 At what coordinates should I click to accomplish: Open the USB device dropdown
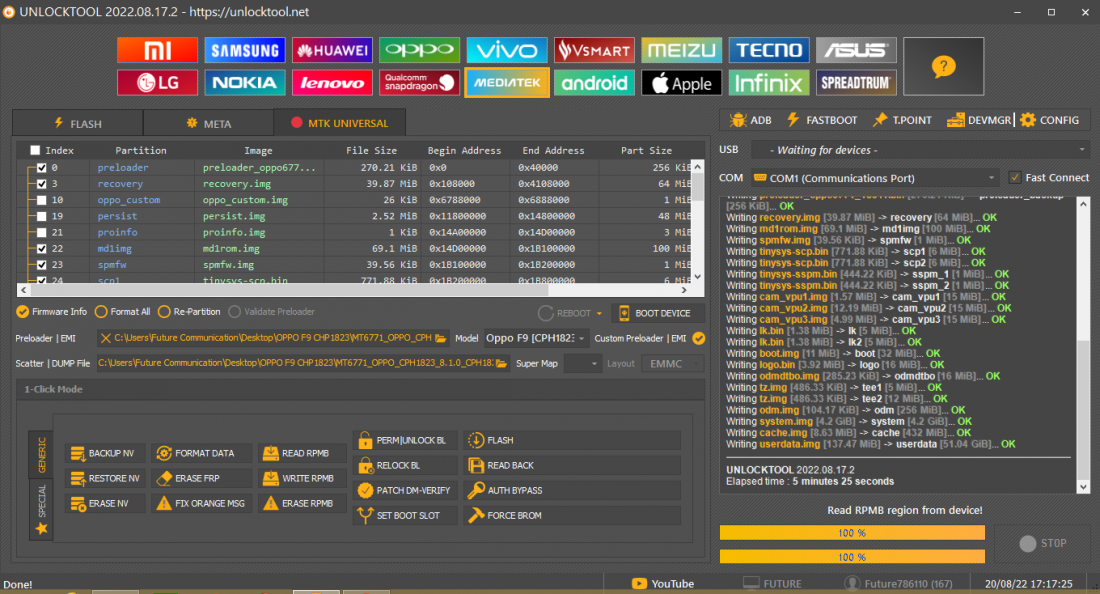(920, 150)
